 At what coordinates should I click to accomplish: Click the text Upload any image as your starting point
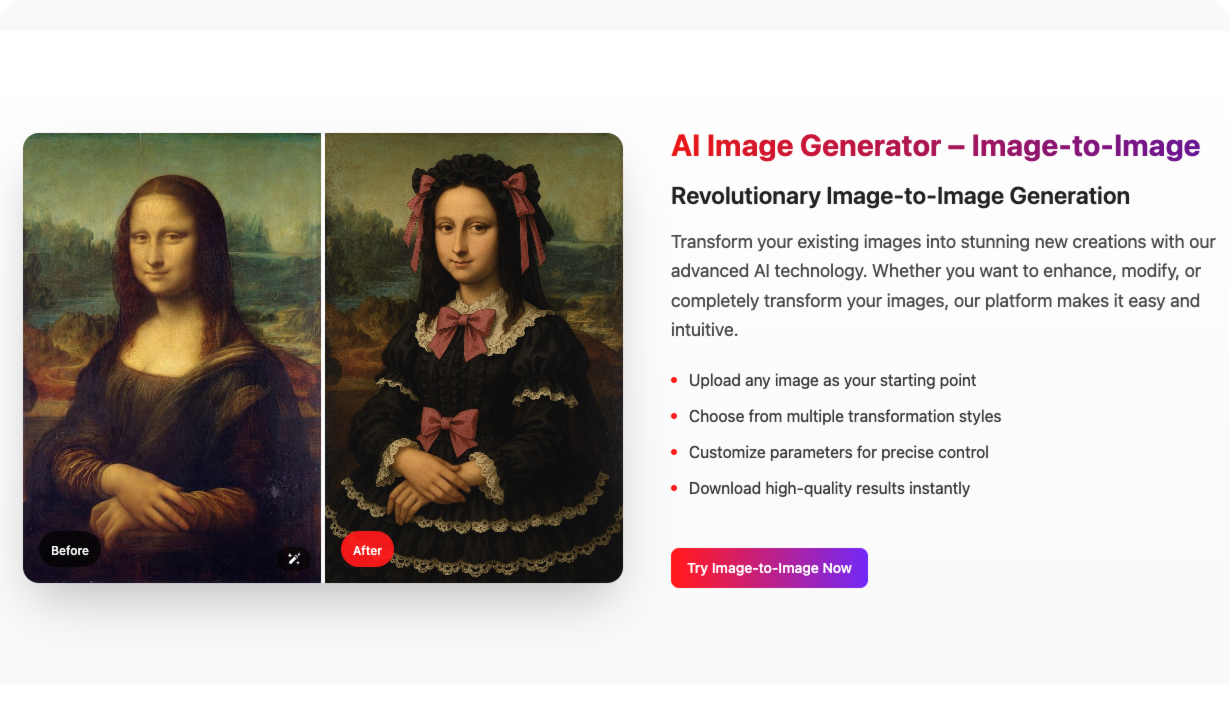pyautogui.click(x=832, y=380)
